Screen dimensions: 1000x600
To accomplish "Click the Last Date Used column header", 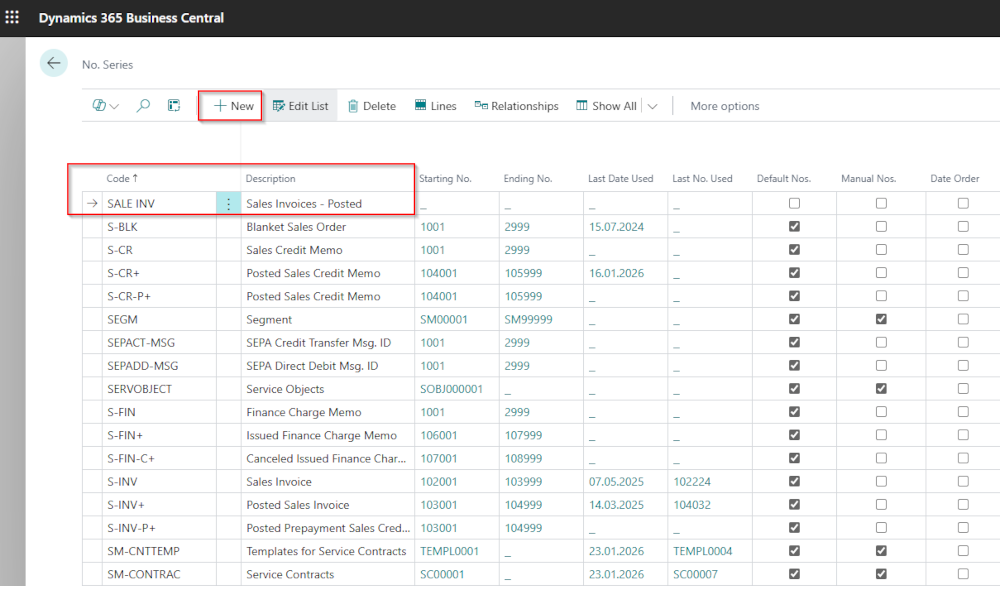I will click(x=621, y=179).
